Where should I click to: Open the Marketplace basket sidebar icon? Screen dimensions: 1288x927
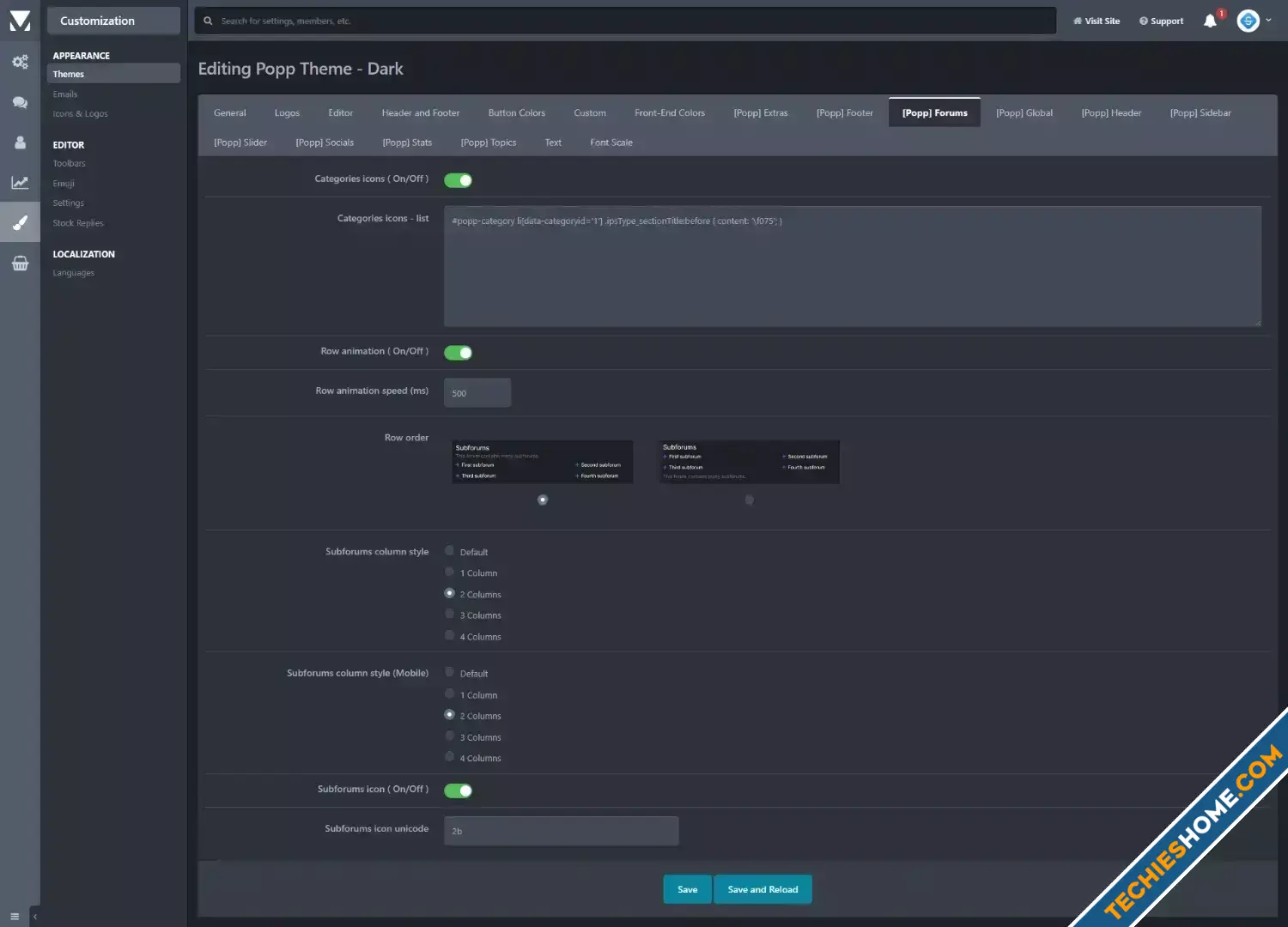click(20, 264)
